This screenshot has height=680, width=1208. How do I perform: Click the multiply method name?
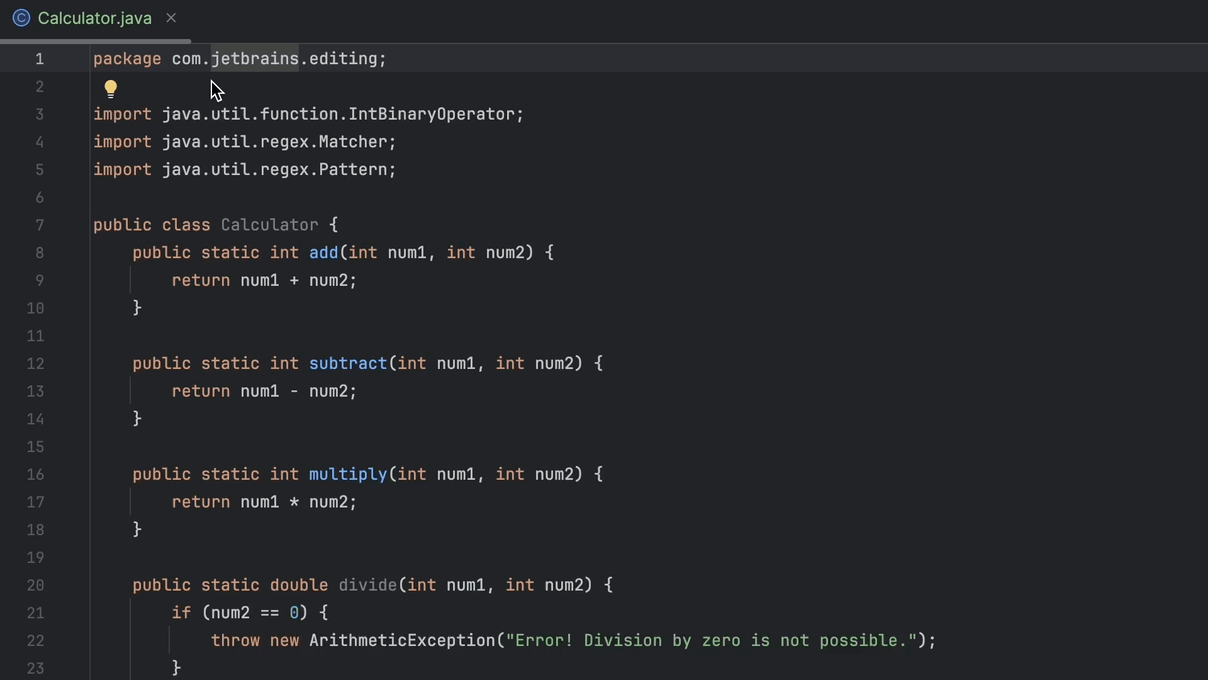[348, 474]
